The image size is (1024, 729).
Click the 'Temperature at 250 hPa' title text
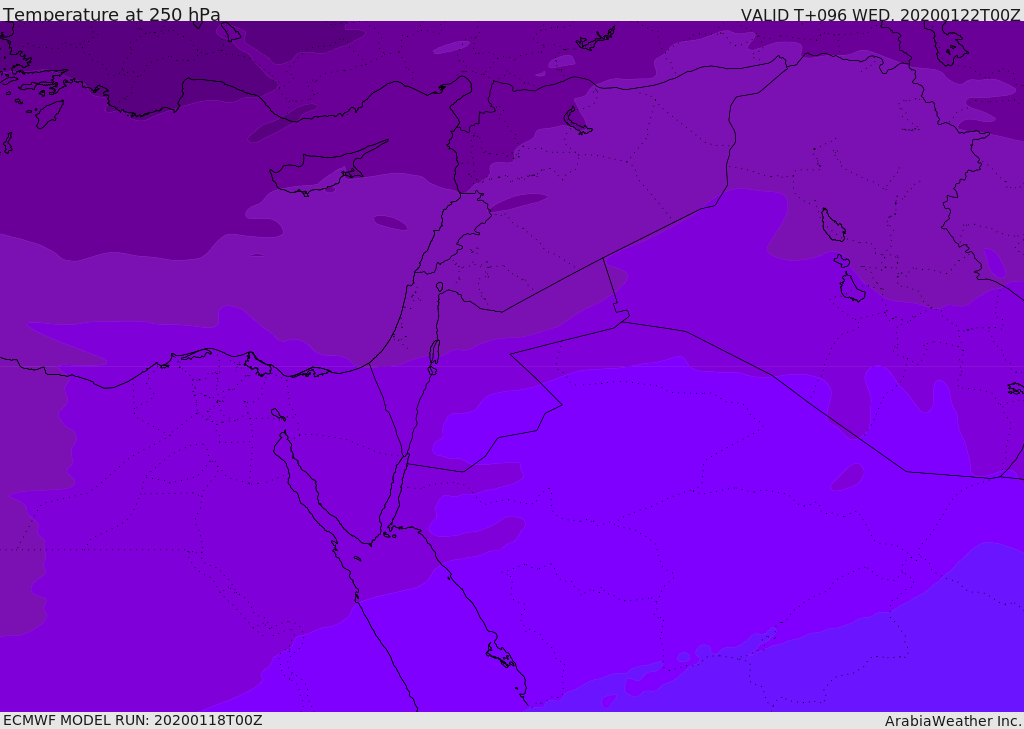point(112,14)
